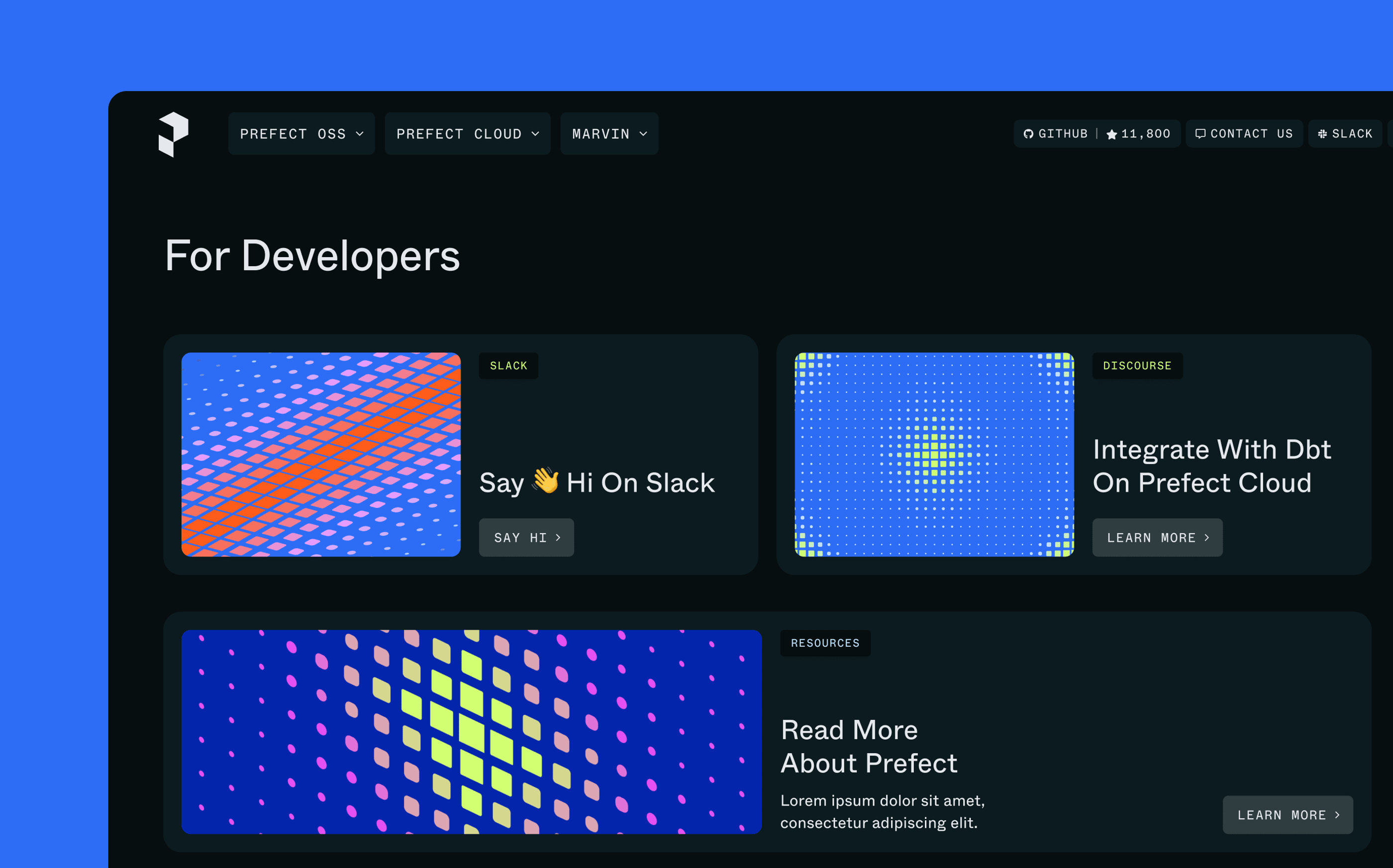The width and height of the screenshot is (1393, 868).
Task: Click the orange grid Slack card thumbnail
Action: (x=321, y=454)
